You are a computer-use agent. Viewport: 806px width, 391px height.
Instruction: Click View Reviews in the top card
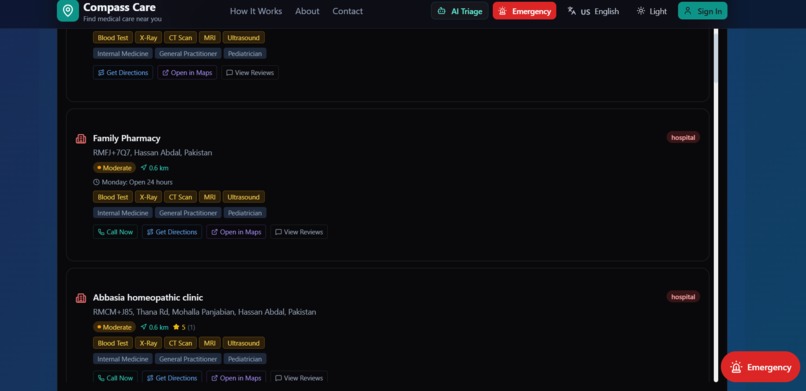point(250,72)
